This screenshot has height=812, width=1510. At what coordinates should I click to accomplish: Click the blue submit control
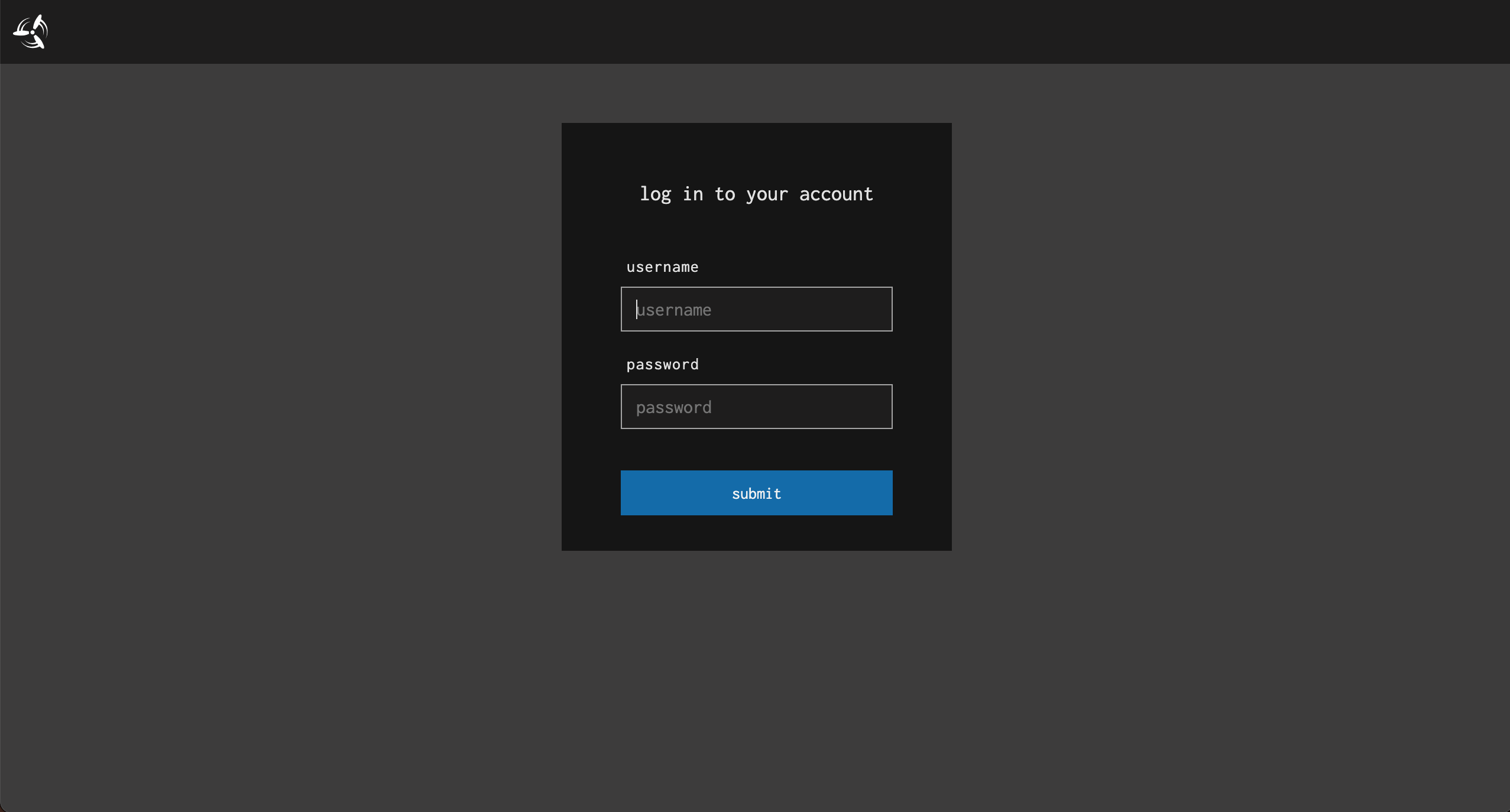coord(756,493)
